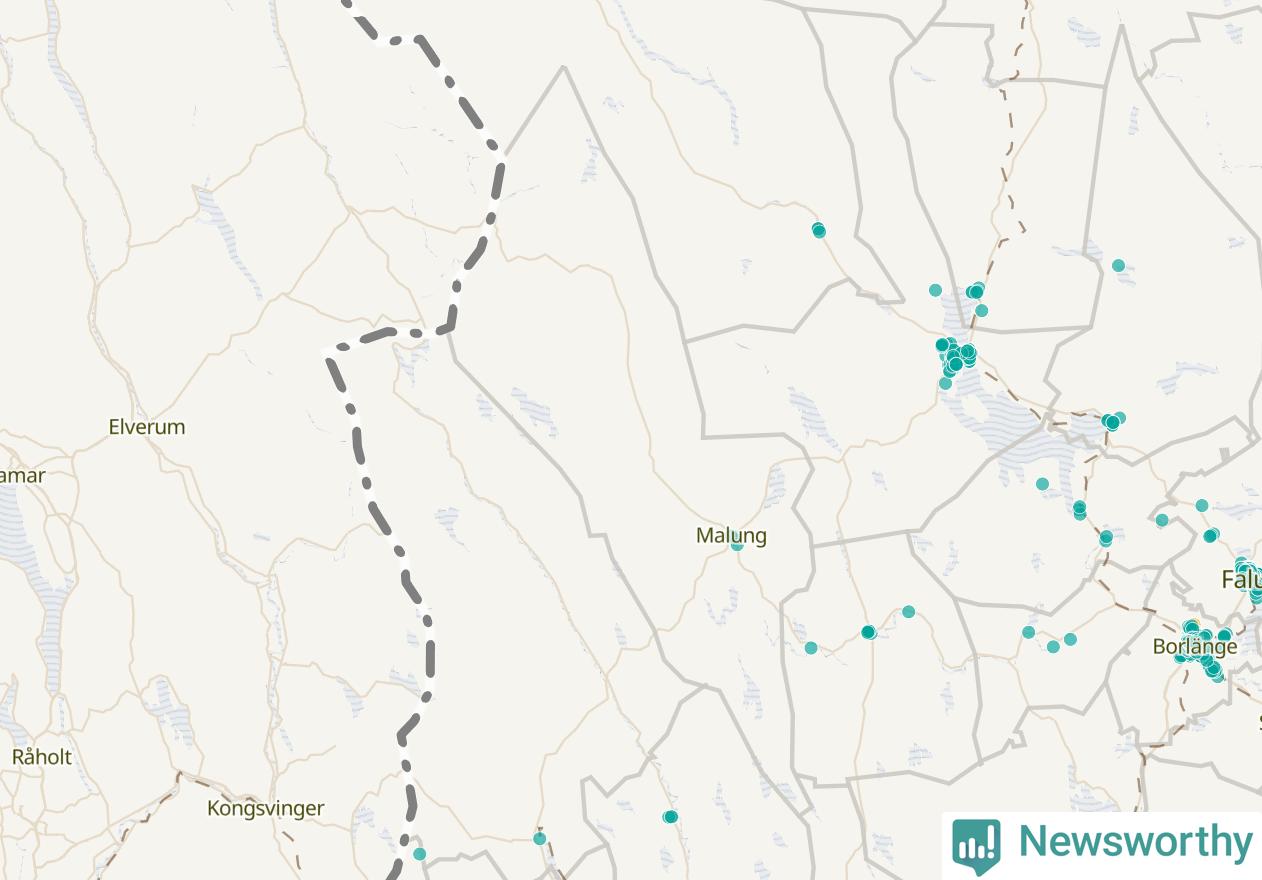
Task: Click the Newsworthy logo icon
Action: [976, 845]
